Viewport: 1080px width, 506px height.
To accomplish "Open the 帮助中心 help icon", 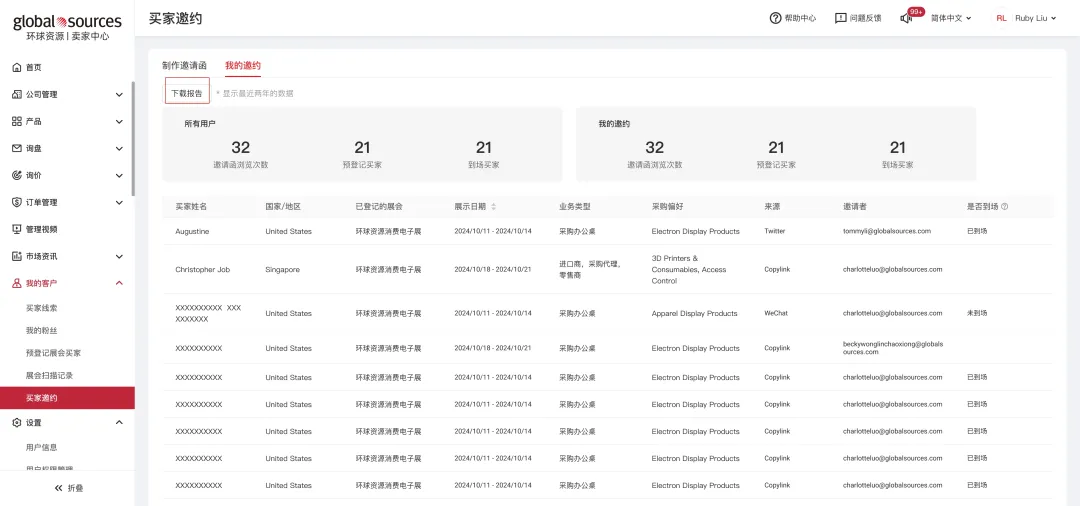I will pyautogui.click(x=775, y=18).
